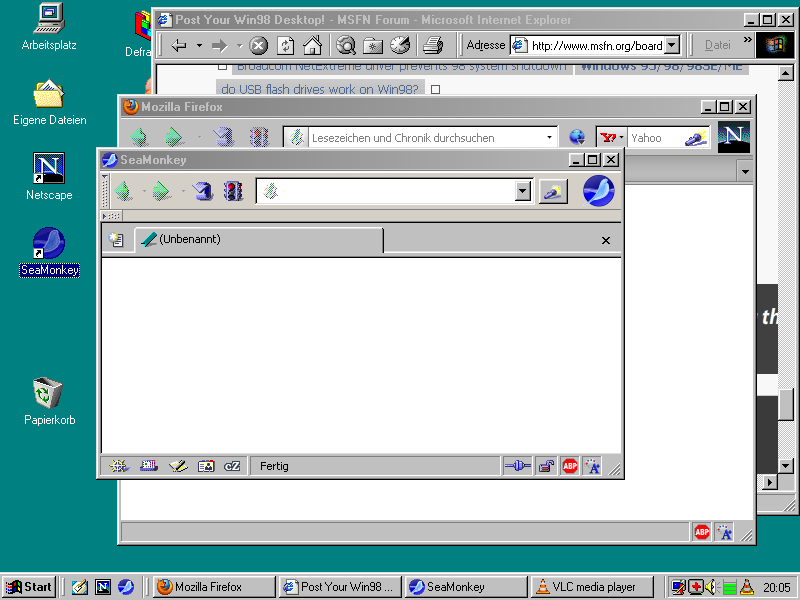Reload page in SeaMonkey
800x600 pixels.
click(x=203, y=191)
